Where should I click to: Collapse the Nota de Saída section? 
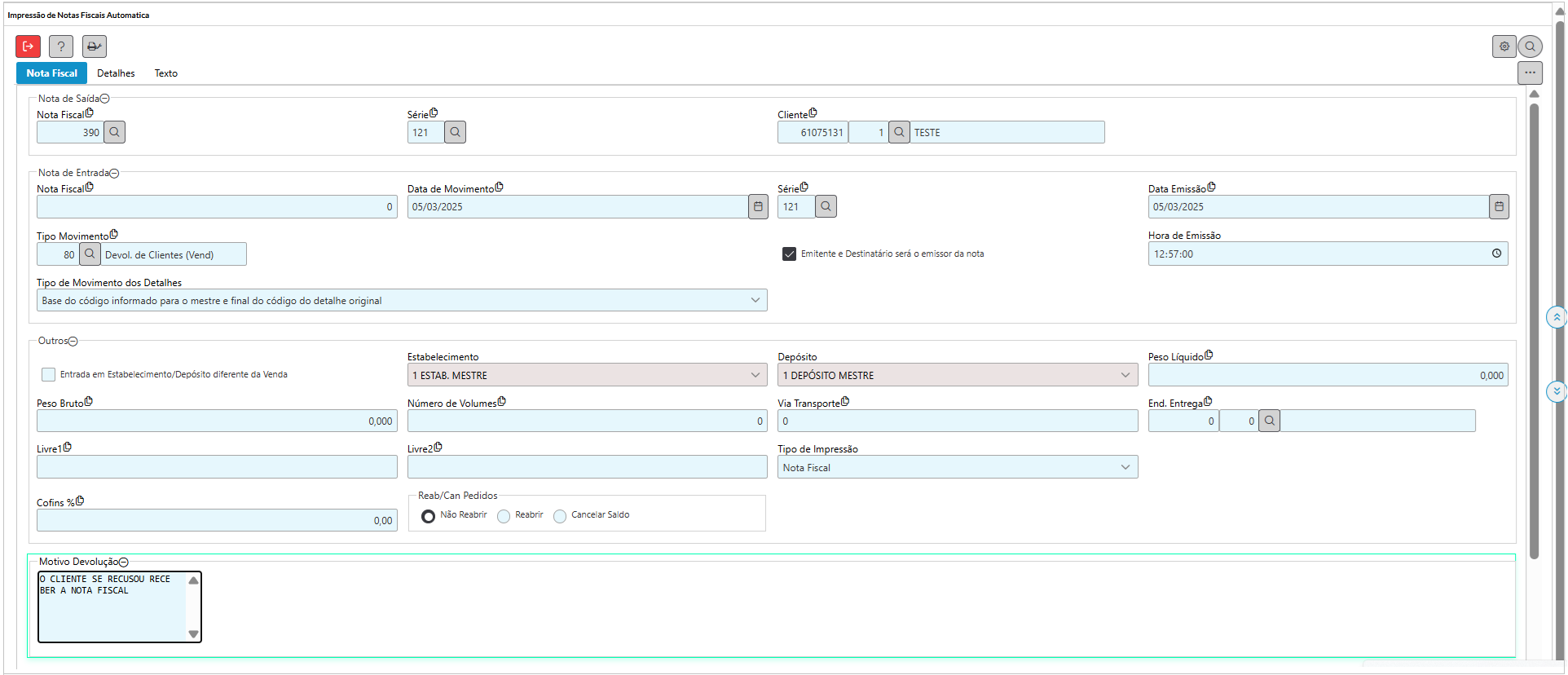(x=105, y=99)
